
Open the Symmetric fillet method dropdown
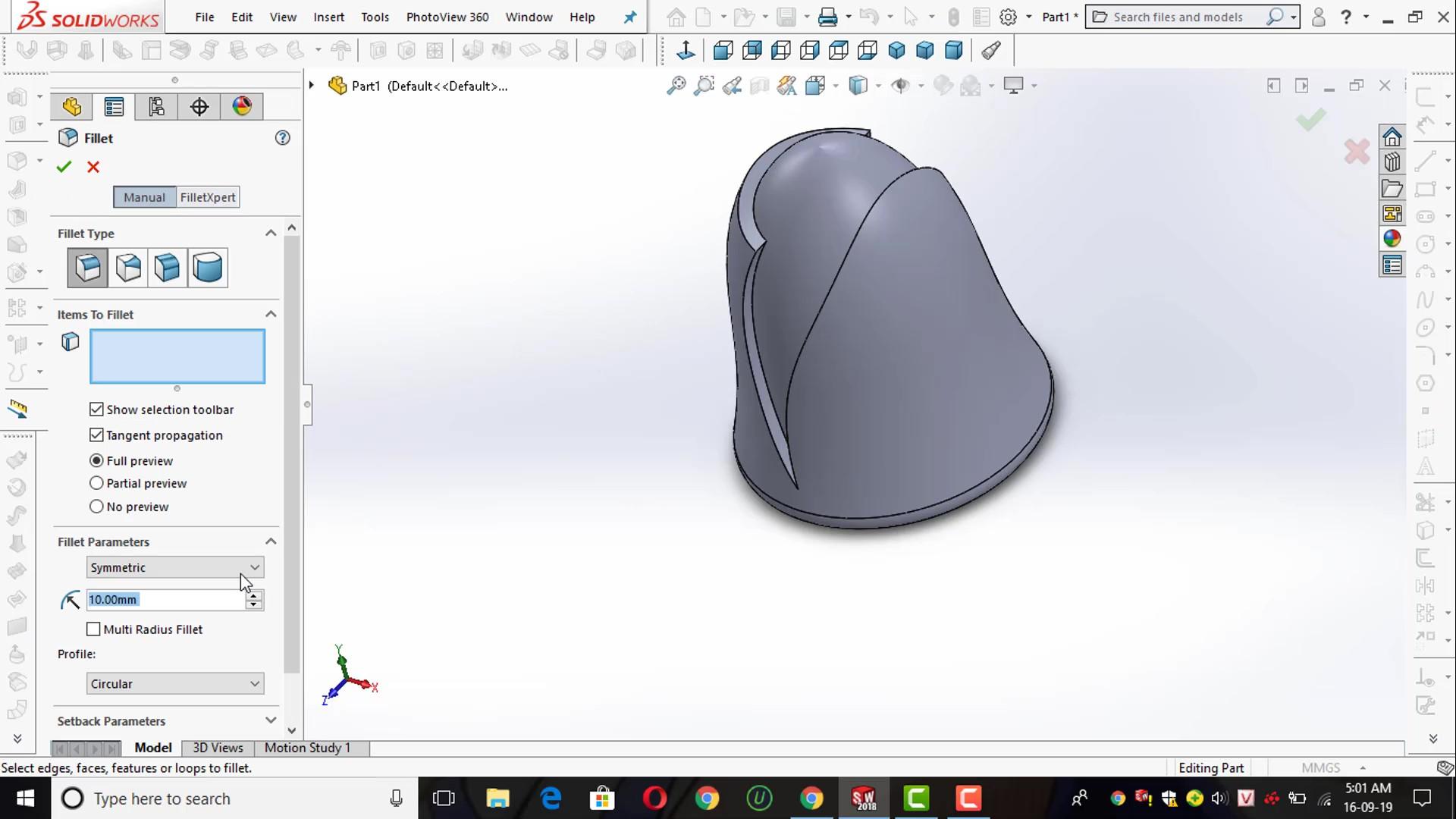coord(174,567)
